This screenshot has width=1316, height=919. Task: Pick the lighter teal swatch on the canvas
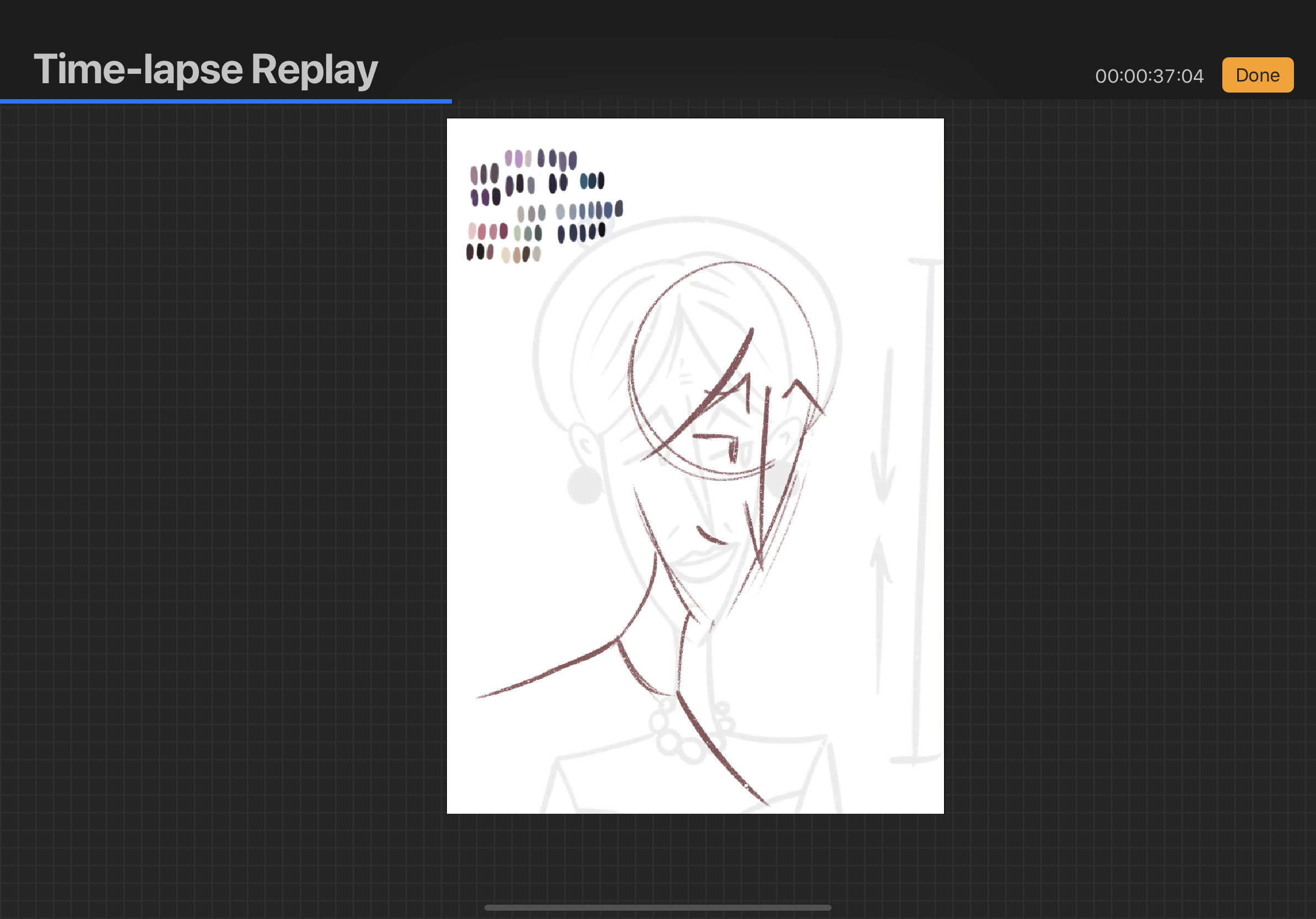tap(584, 181)
